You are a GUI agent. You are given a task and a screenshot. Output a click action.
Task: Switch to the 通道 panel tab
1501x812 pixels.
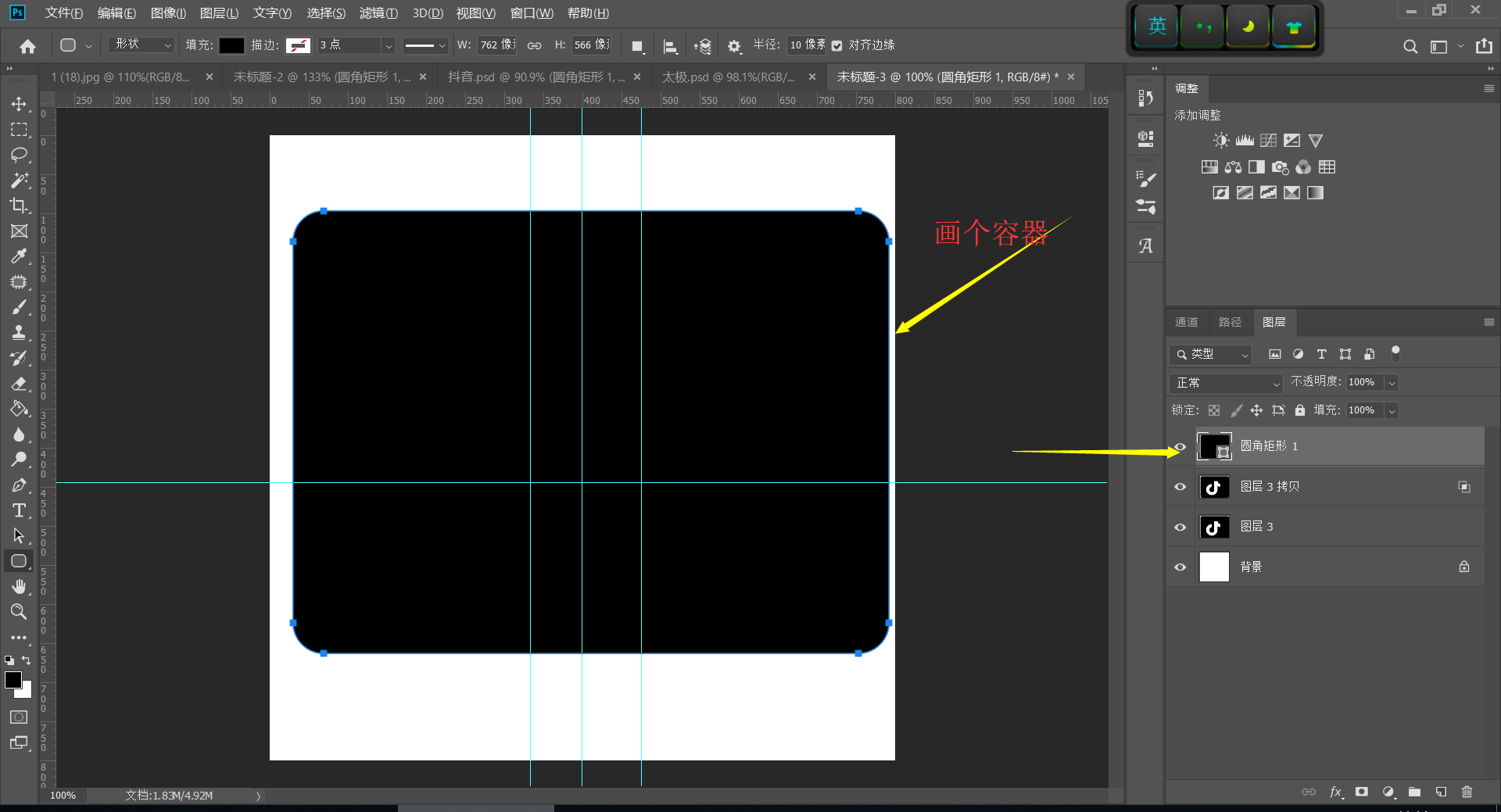(x=1186, y=322)
